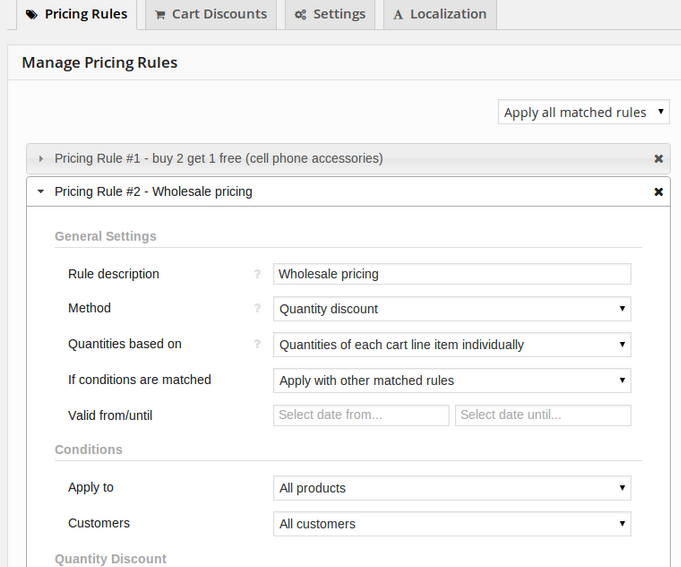The height and width of the screenshot is (567, 681).
Task: Open the Apply to dropdown
Action: [x=452, y=488]
